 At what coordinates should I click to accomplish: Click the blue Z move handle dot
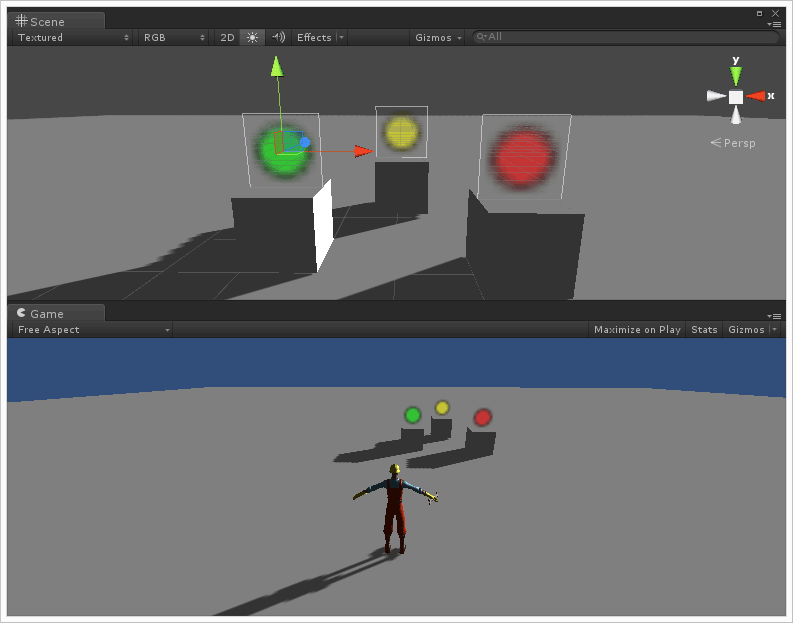coord(305,143)
